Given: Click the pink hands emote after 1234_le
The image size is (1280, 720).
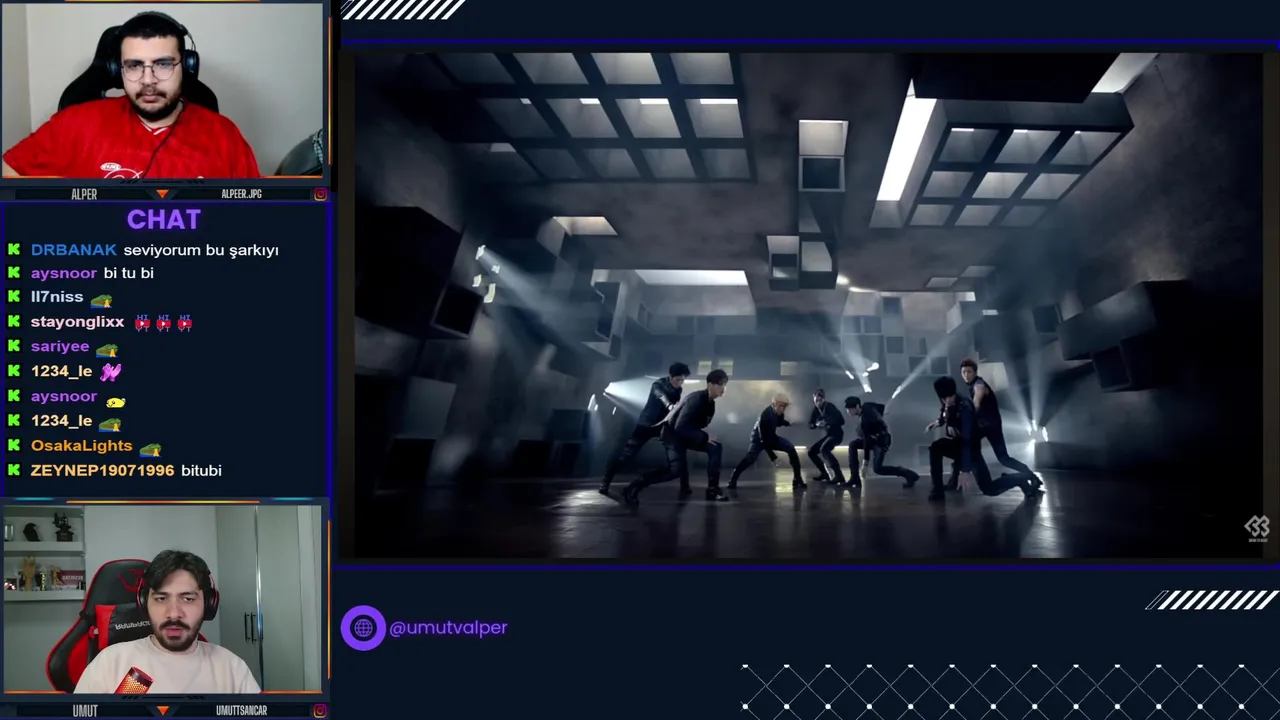Looking at the screenshot, I should coord(110,371).
